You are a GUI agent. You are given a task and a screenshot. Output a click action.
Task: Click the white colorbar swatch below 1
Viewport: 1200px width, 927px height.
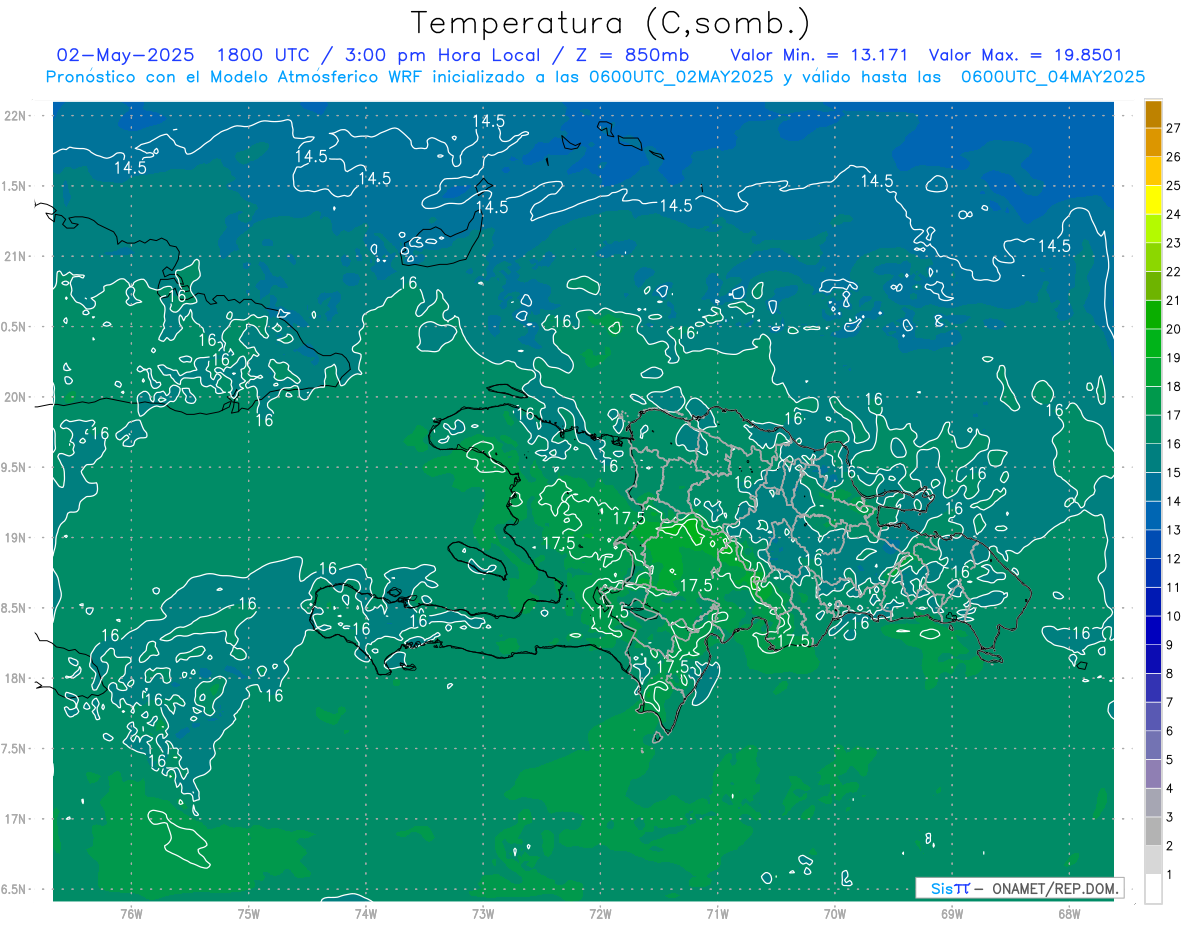click(1153, 889)
